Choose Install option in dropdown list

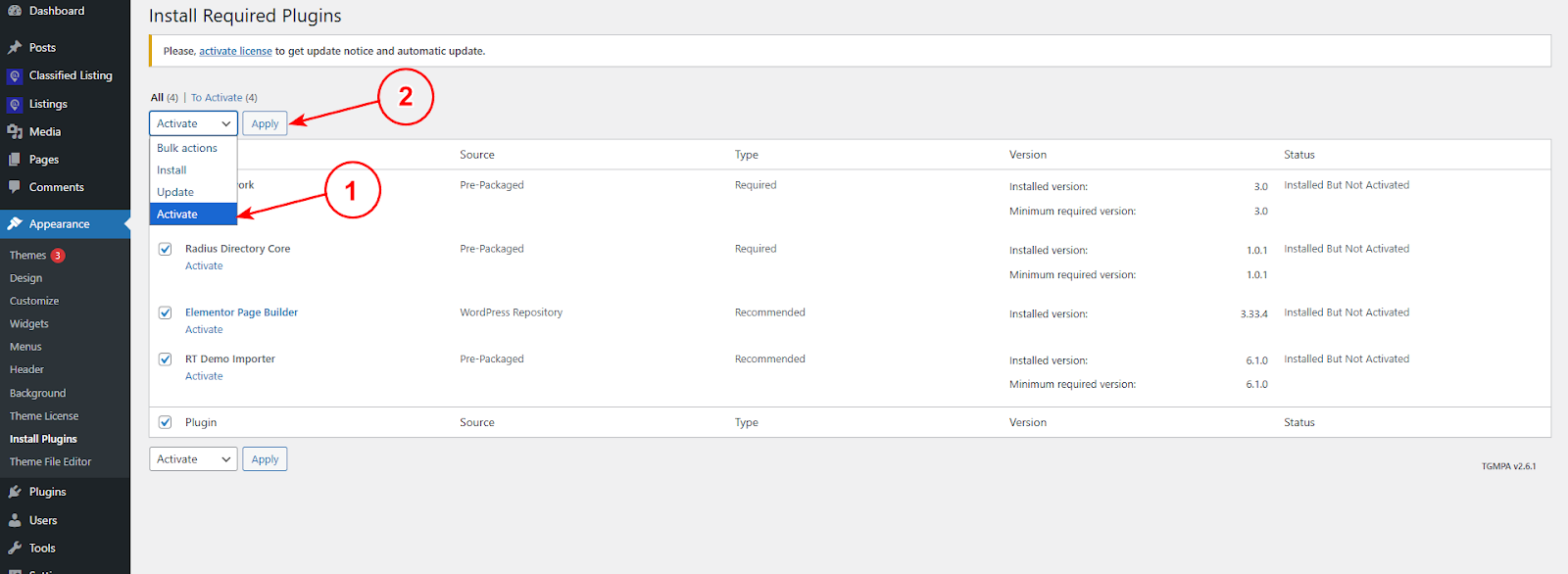coord(193,170)
